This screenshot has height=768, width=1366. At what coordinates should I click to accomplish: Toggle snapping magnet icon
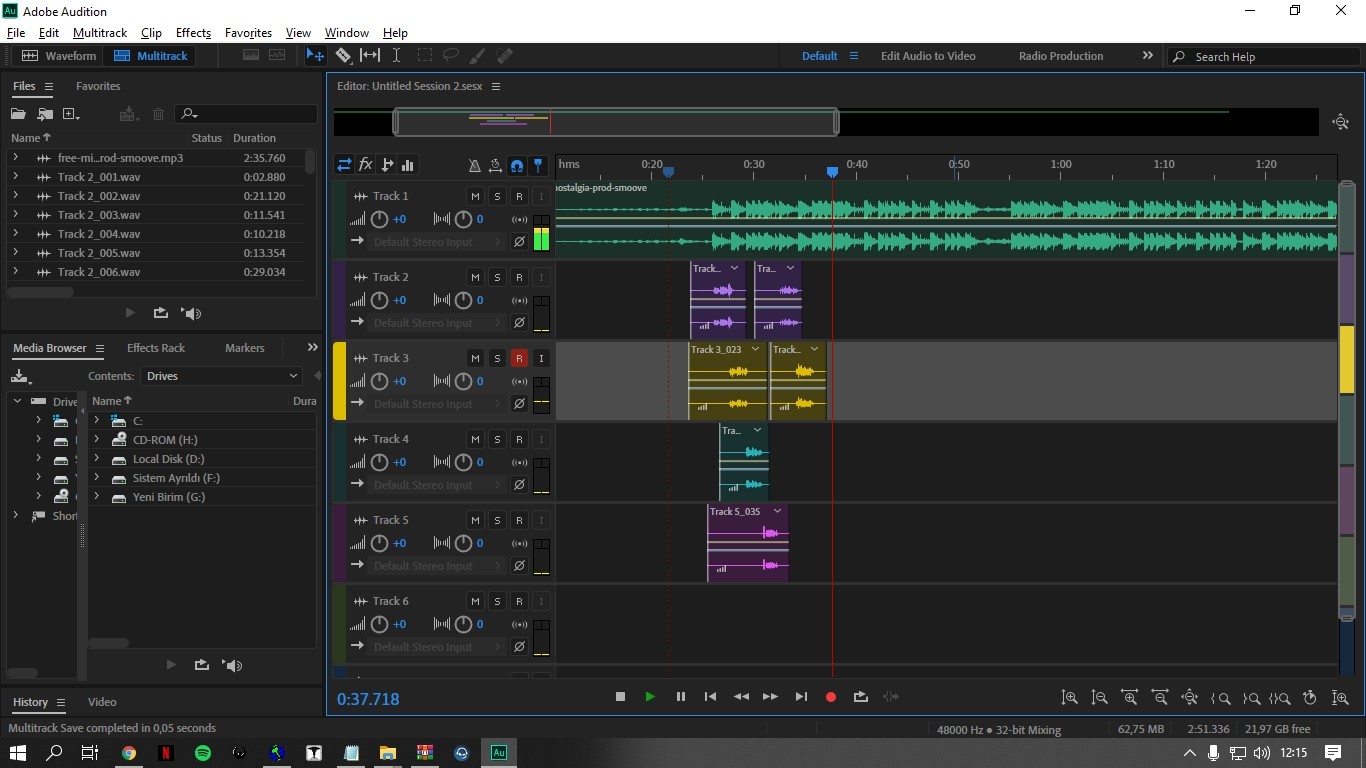click(x=517, y=165)
